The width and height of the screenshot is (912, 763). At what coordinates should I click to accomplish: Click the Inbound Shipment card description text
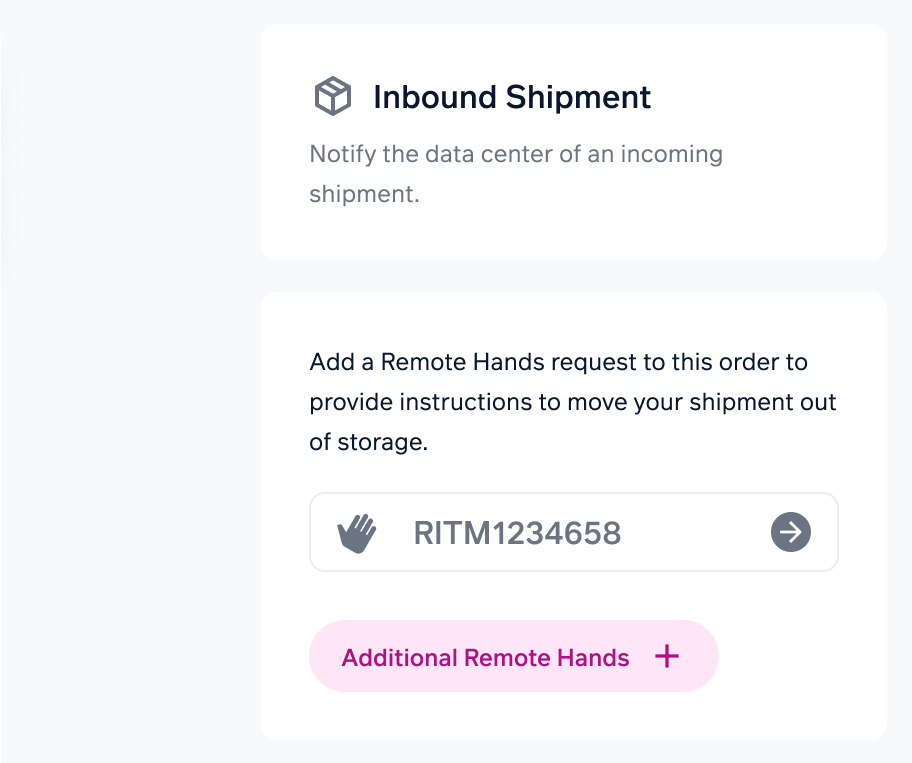tap(516, 174)
